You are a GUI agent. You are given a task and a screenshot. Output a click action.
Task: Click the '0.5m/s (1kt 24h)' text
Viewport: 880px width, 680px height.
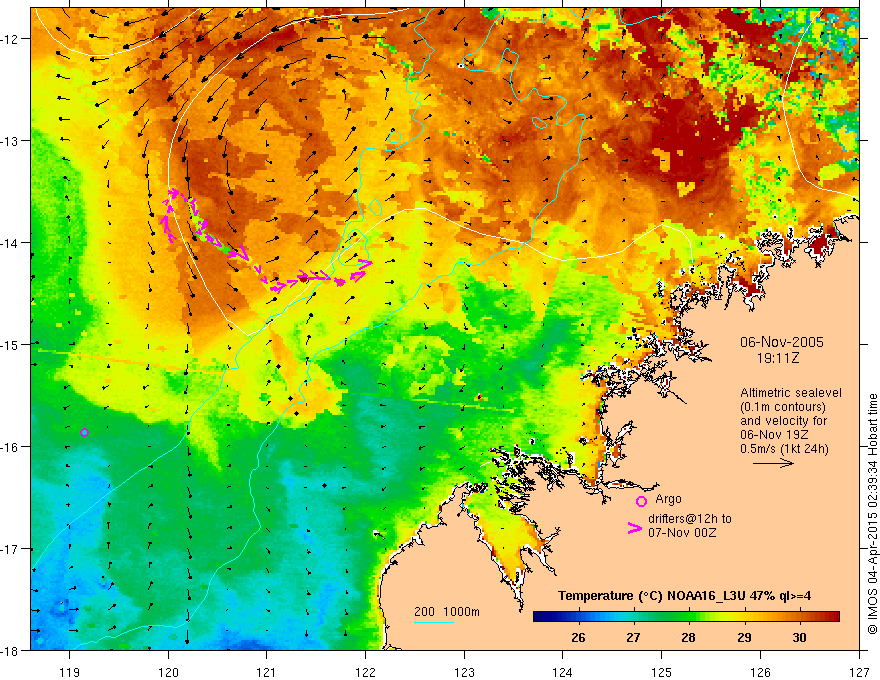784,449
